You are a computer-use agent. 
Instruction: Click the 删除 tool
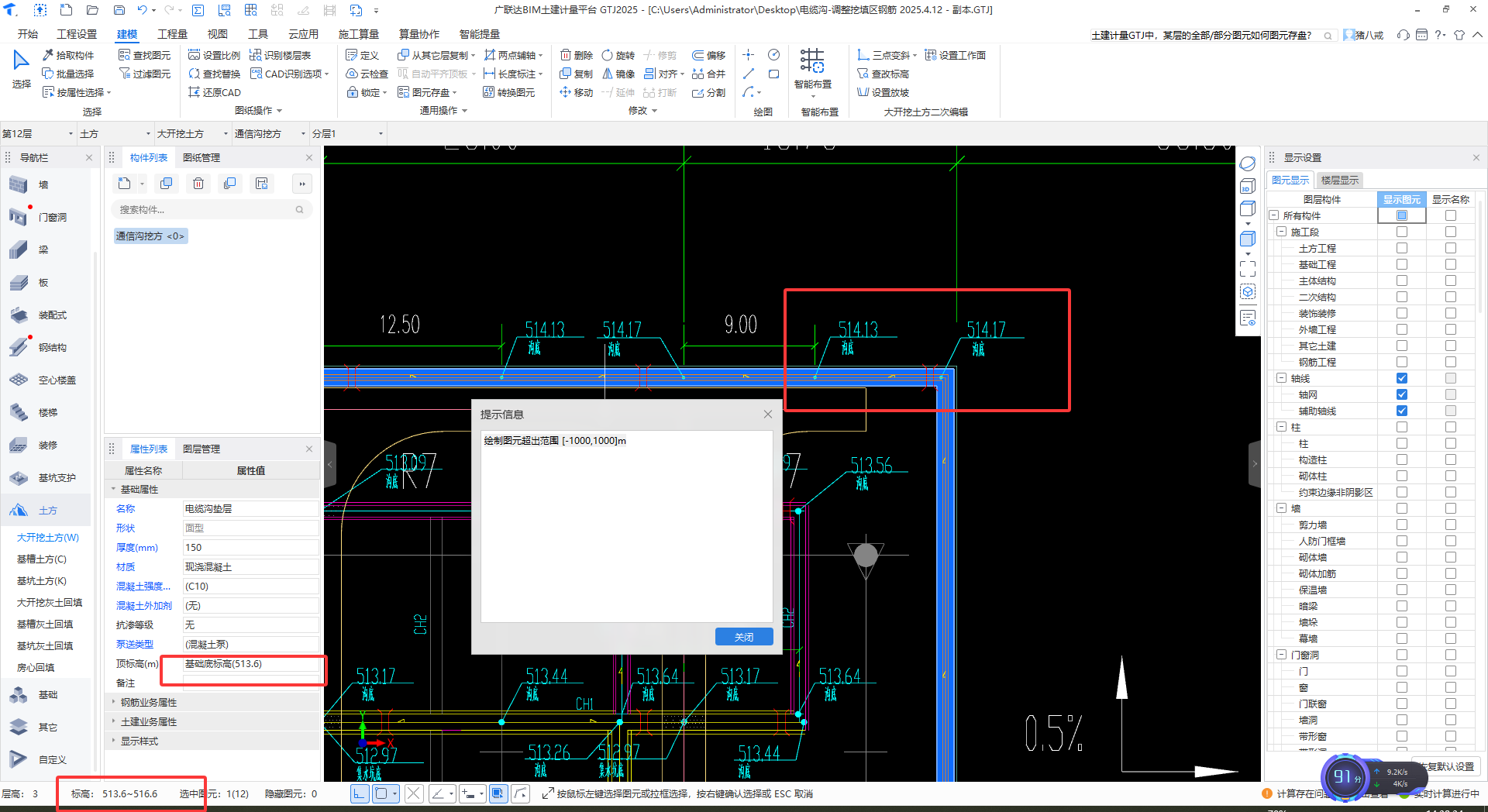pos(577,55)
